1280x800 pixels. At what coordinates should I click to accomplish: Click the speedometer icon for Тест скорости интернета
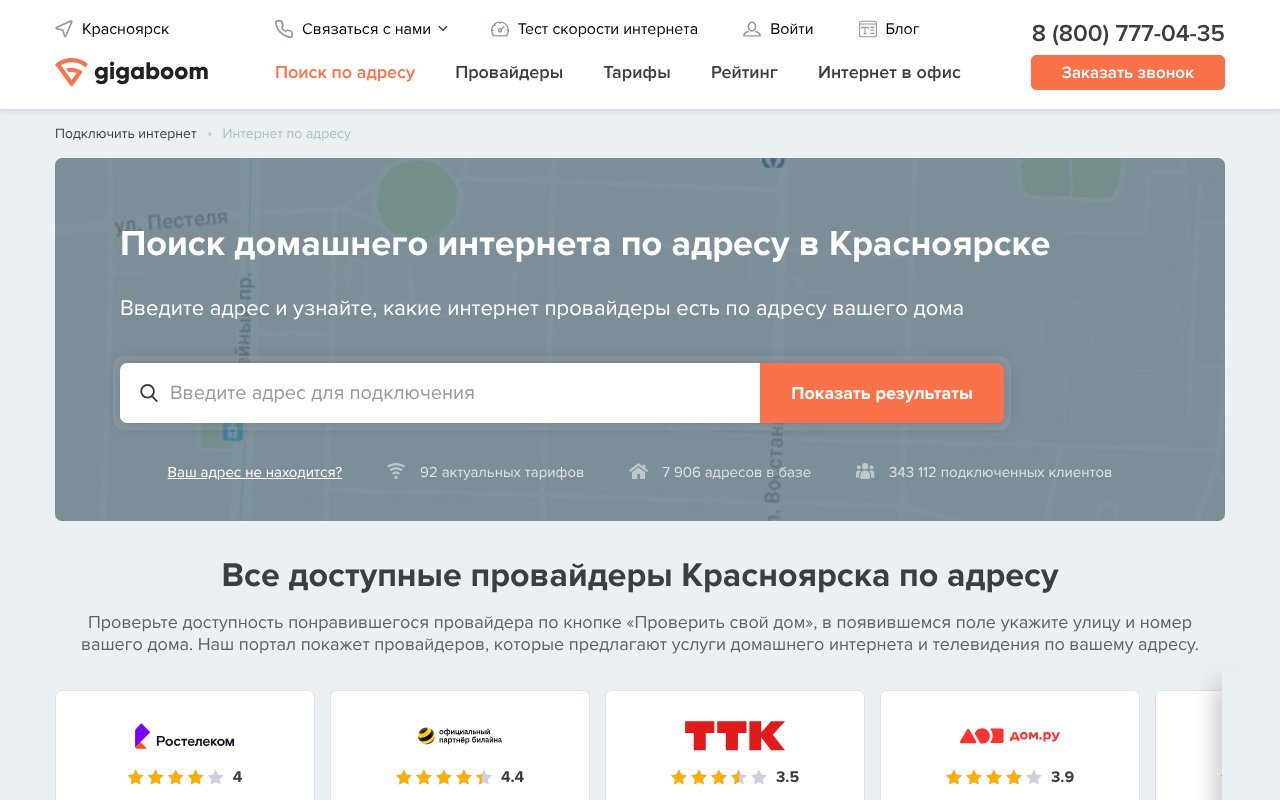tap(500, 29)
